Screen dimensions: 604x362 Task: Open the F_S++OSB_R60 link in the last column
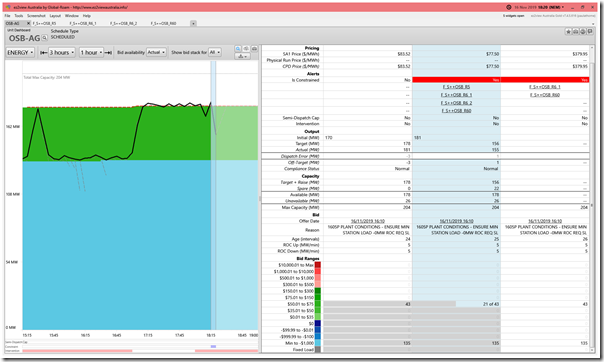[545, 95]
